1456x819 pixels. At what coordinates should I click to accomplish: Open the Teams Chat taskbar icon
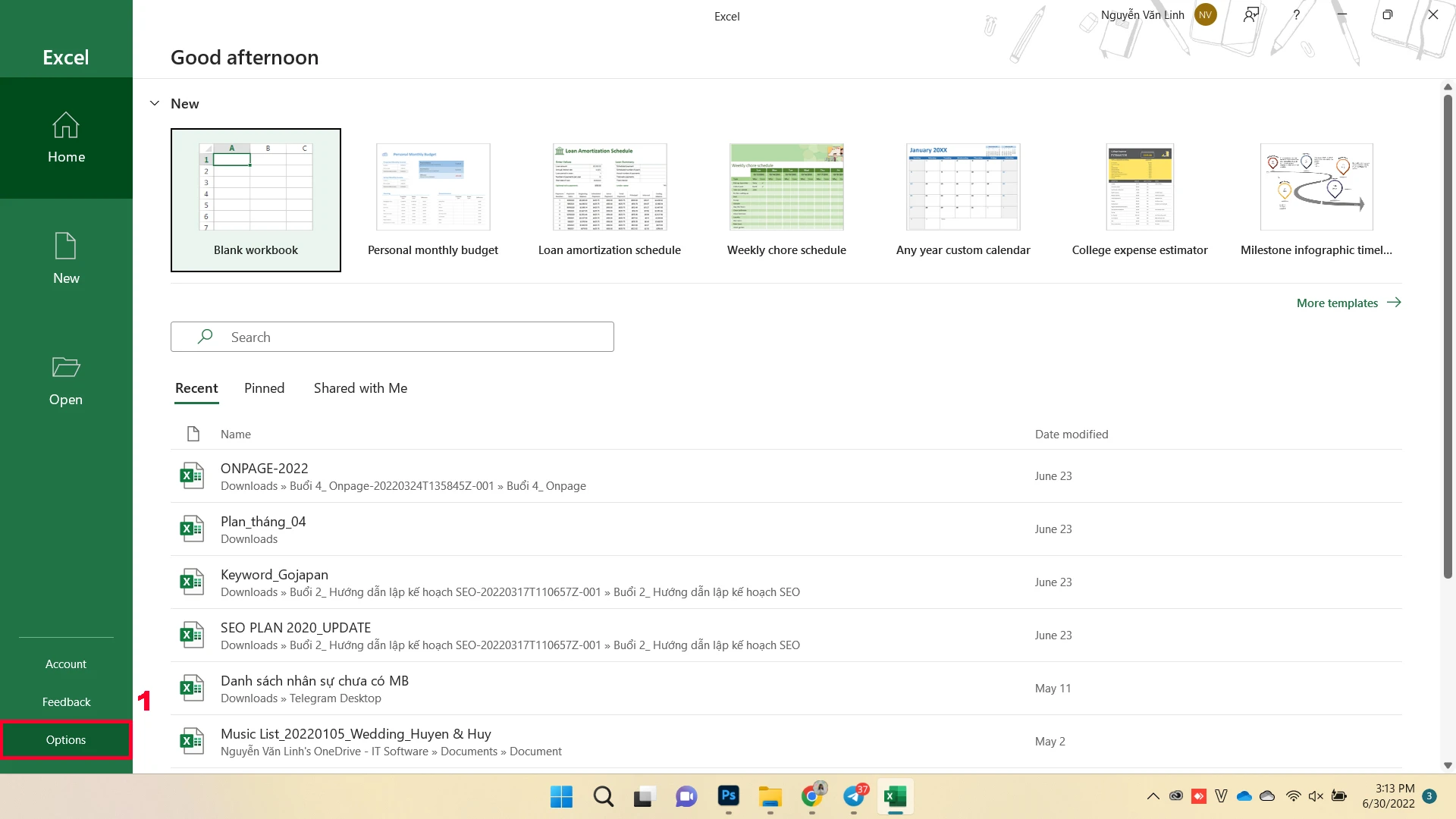point(686,796)
